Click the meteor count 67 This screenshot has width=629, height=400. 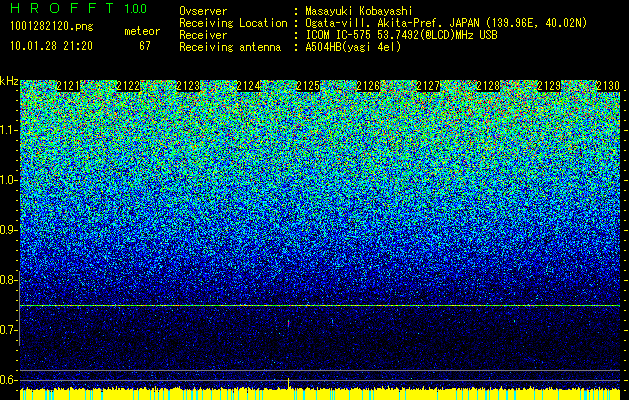[145, 46]
